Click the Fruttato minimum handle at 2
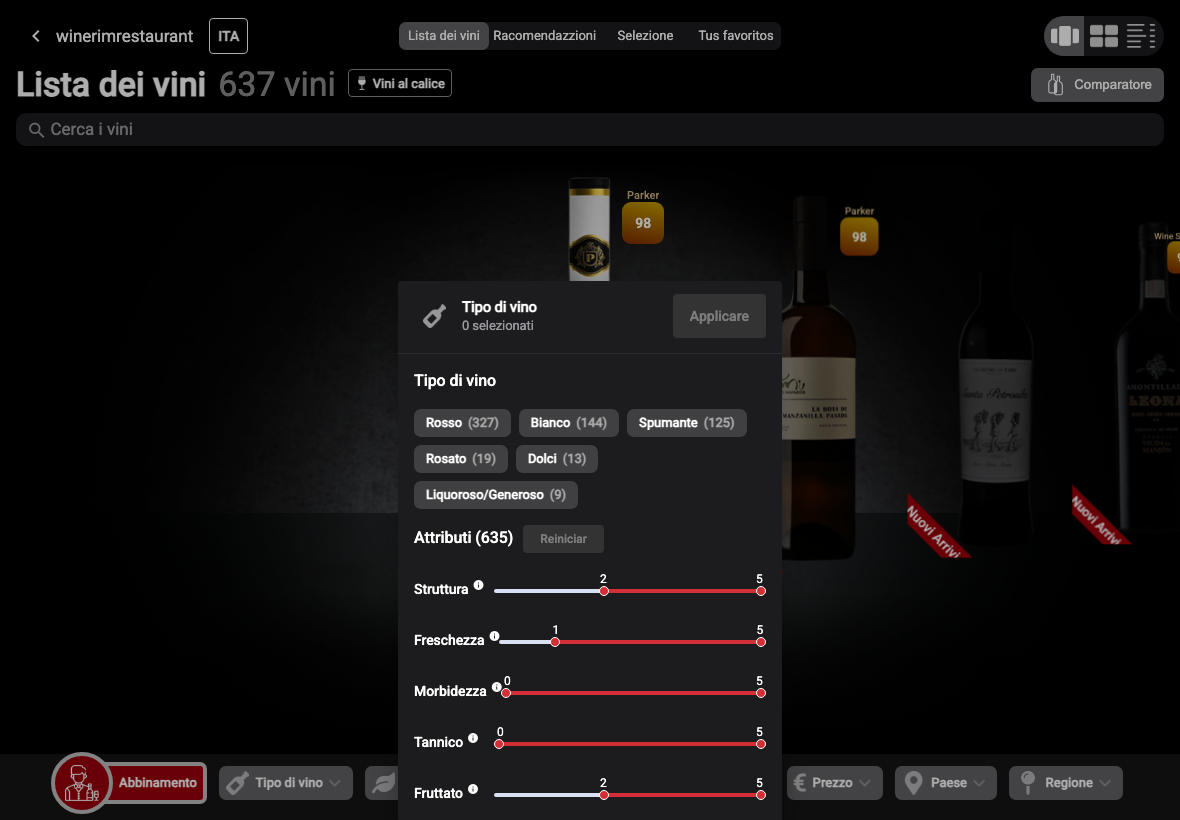Screen dimensions: 1180x820 point(604,795)
